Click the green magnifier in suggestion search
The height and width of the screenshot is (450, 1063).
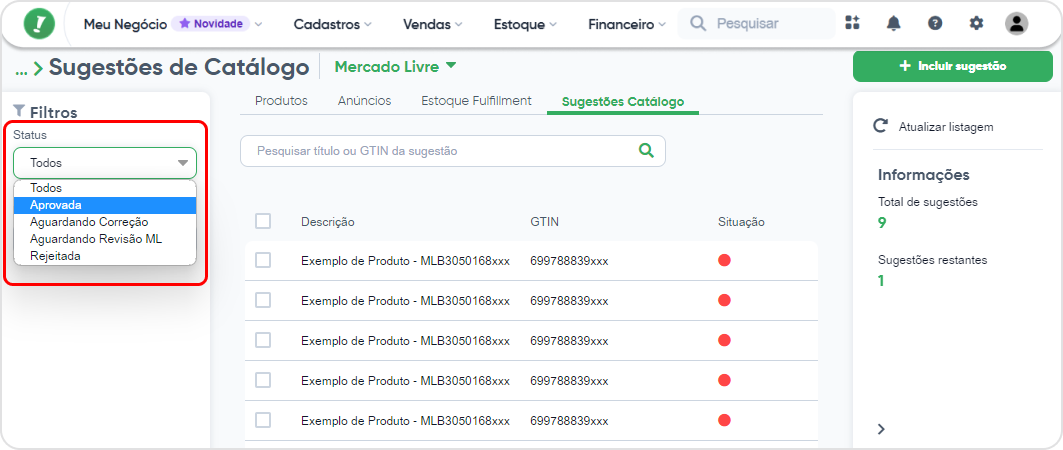(x=647, y=150)
